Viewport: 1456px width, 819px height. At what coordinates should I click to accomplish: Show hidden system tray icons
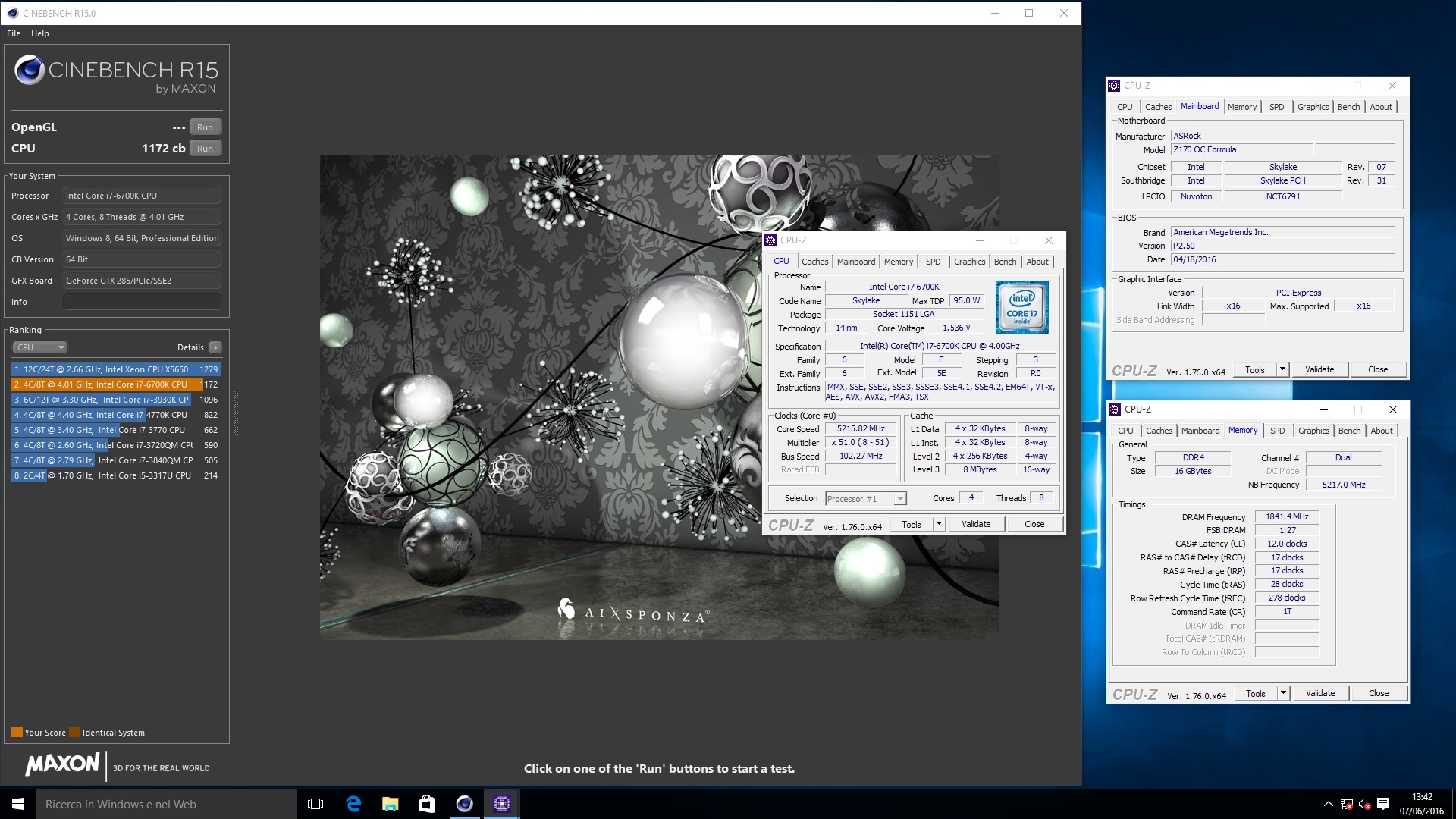(x=1328, y=804)
